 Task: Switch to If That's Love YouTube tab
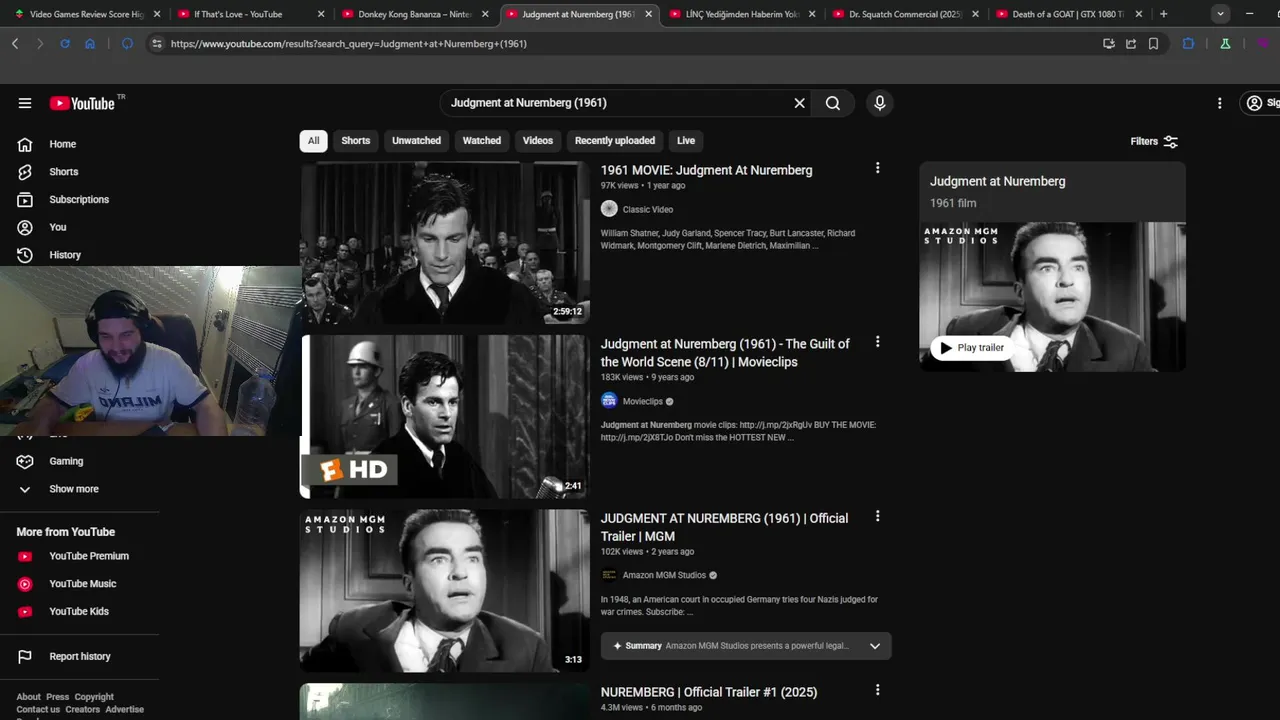tap(251, 14)
